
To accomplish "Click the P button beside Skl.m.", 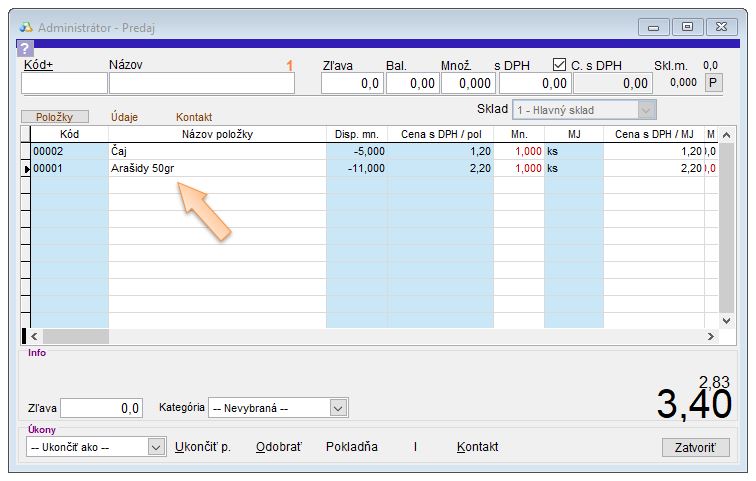I will point(714,83).
